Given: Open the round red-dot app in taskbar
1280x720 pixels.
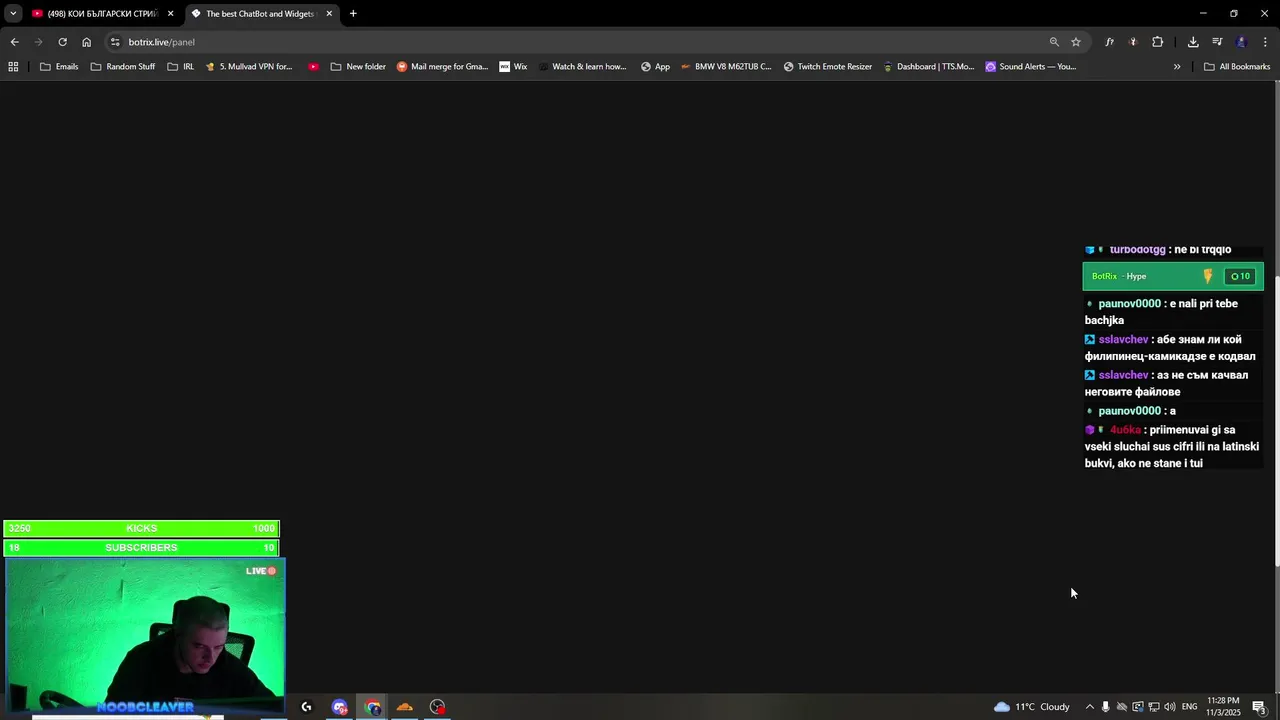Looking at the screenshot, I should [x=437, y=707].
